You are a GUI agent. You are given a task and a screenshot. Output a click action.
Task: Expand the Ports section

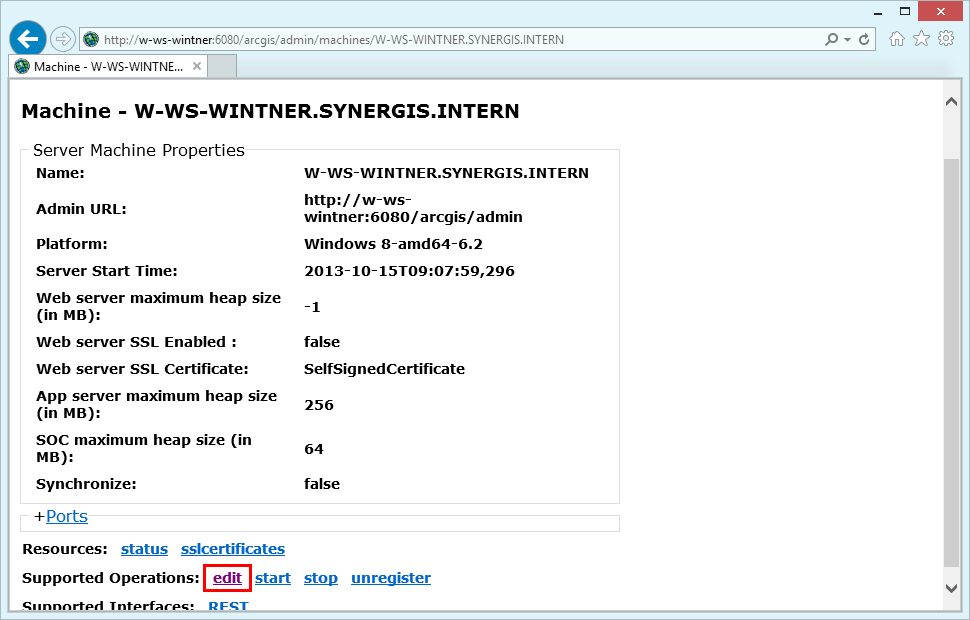click(67, 516)
